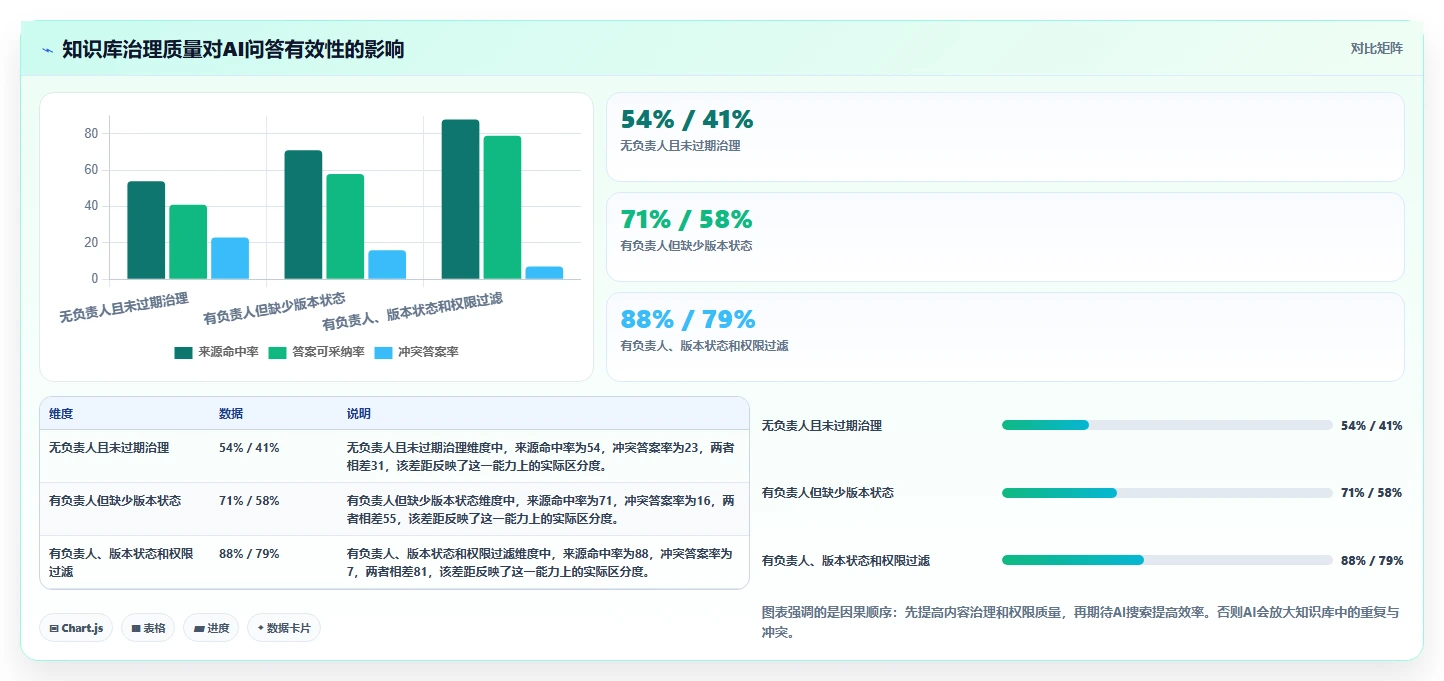Click the page title 知识库治理质量对AI问答有效性的影响
This screenshot has width=1444, height=681.
tap(233, 49)
